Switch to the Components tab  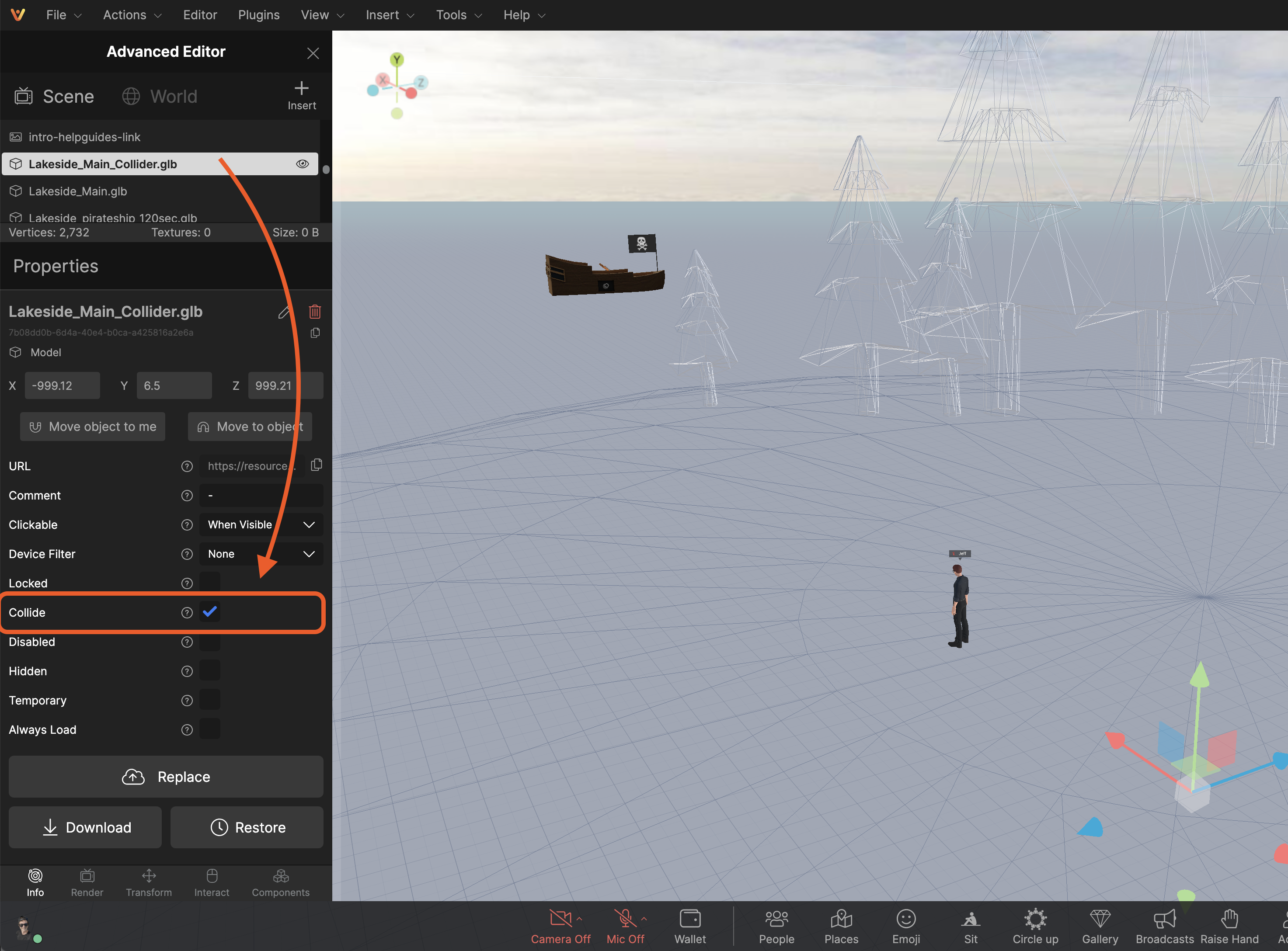[280, 883]
